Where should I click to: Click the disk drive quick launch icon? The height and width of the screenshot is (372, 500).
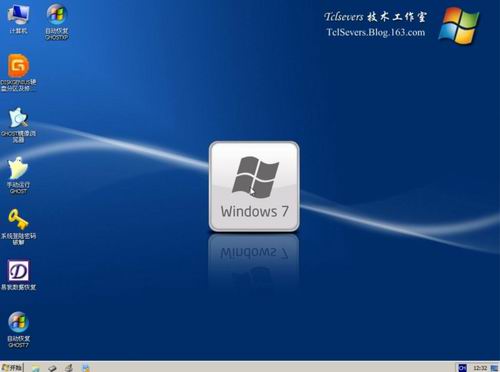52,368
